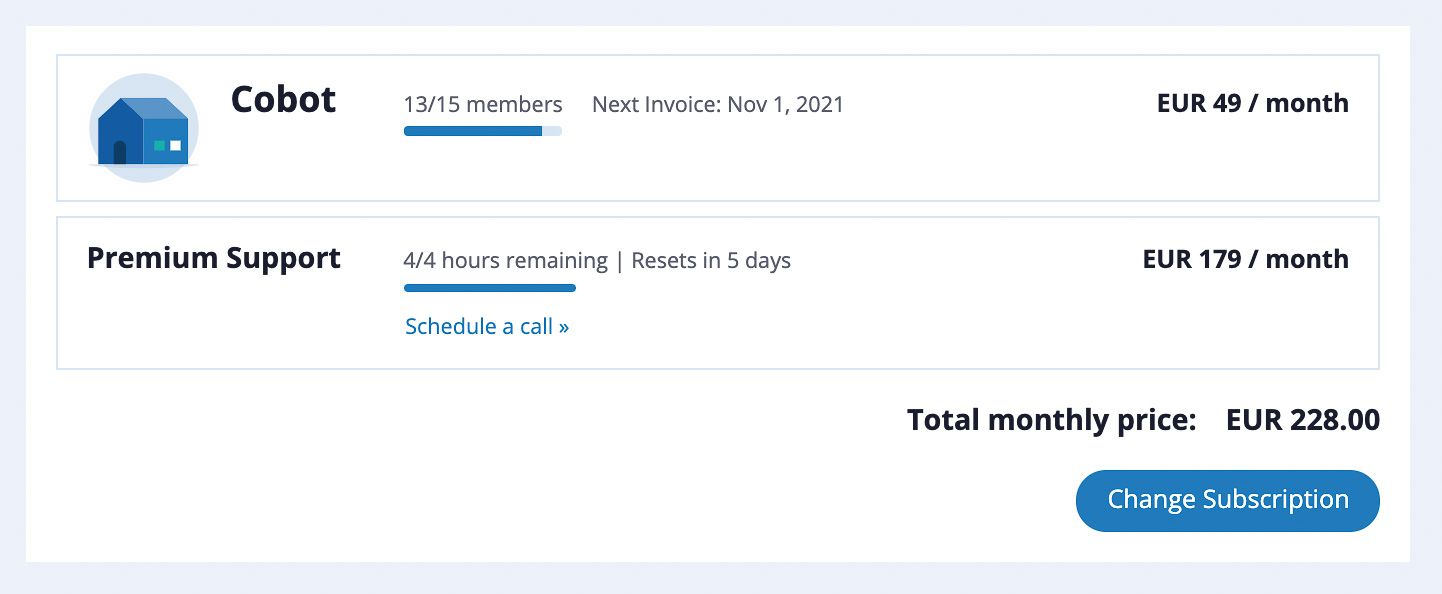Select the Cobot plan title
This screenshot has width=1442, height=594.
pyautogui.click(x=283, y=100)
